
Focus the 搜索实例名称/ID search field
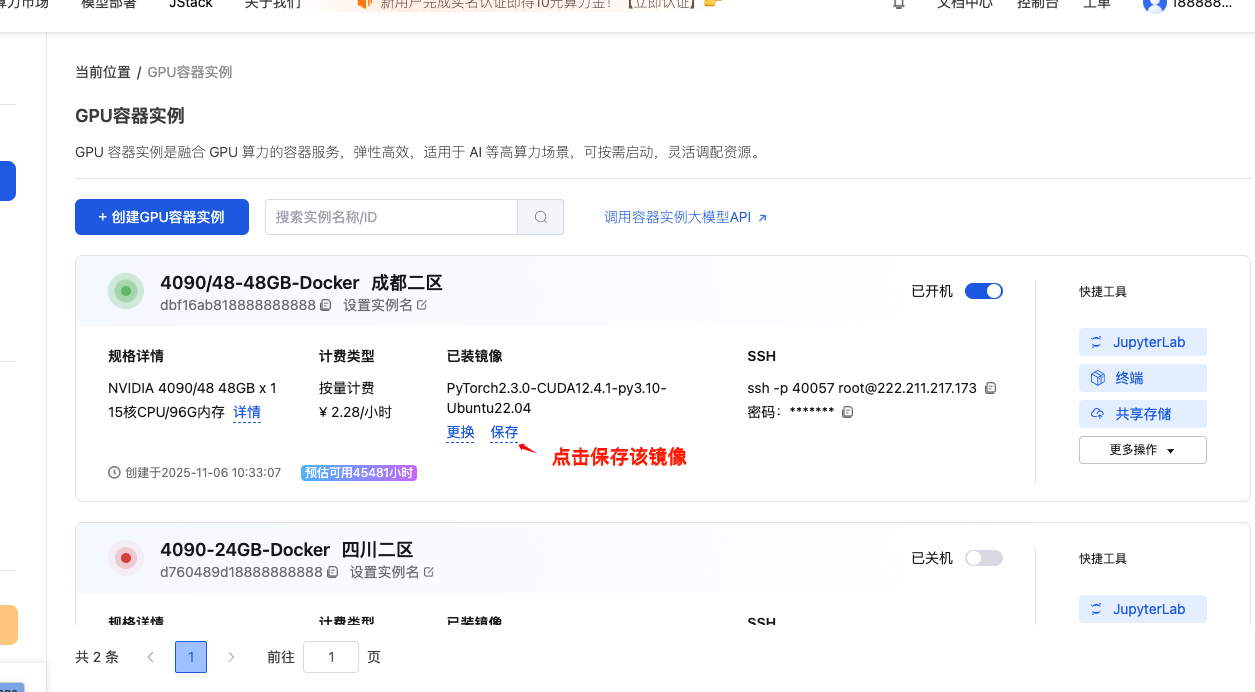coord(391,217)
